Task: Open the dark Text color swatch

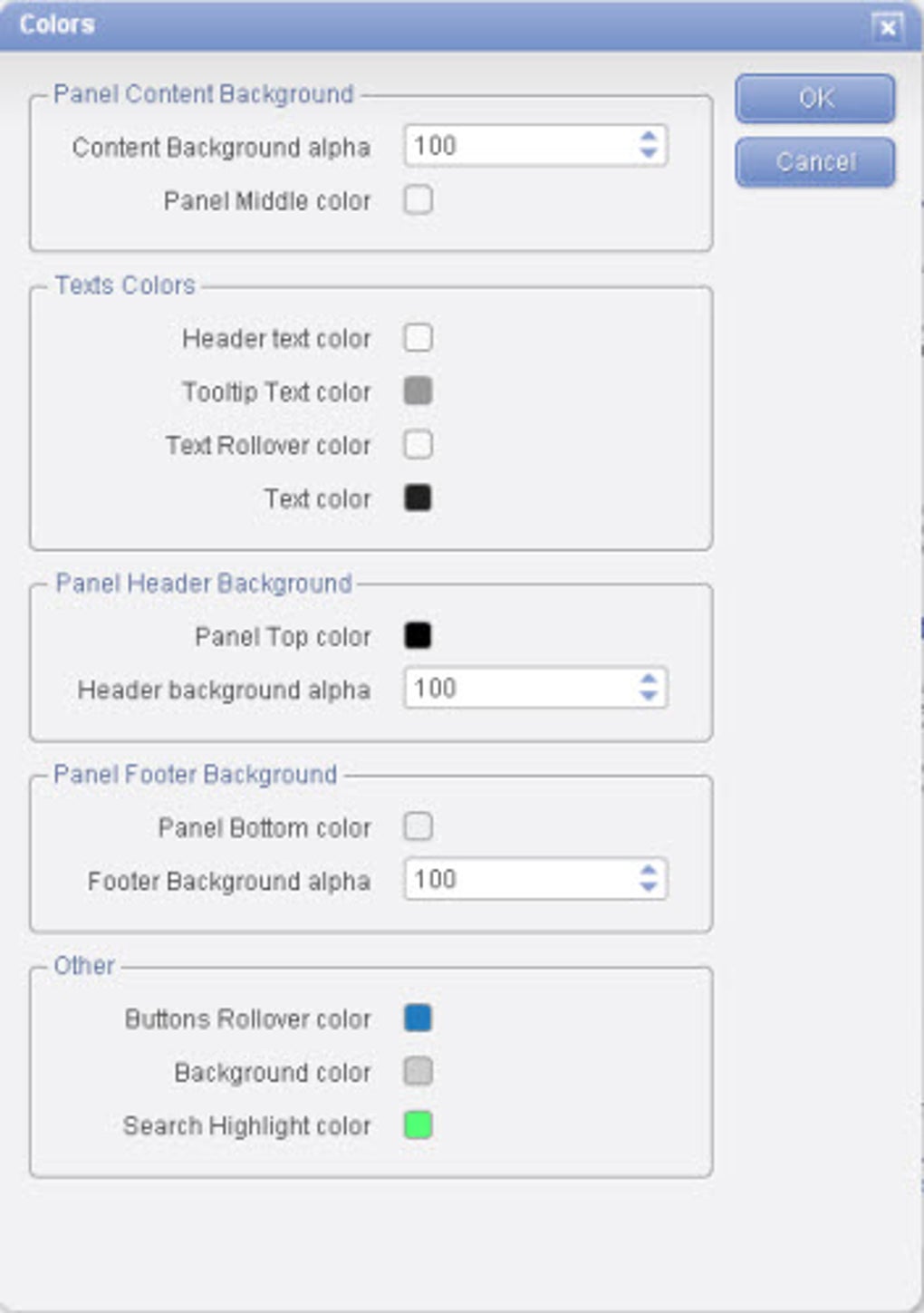Action: (418, 498)
